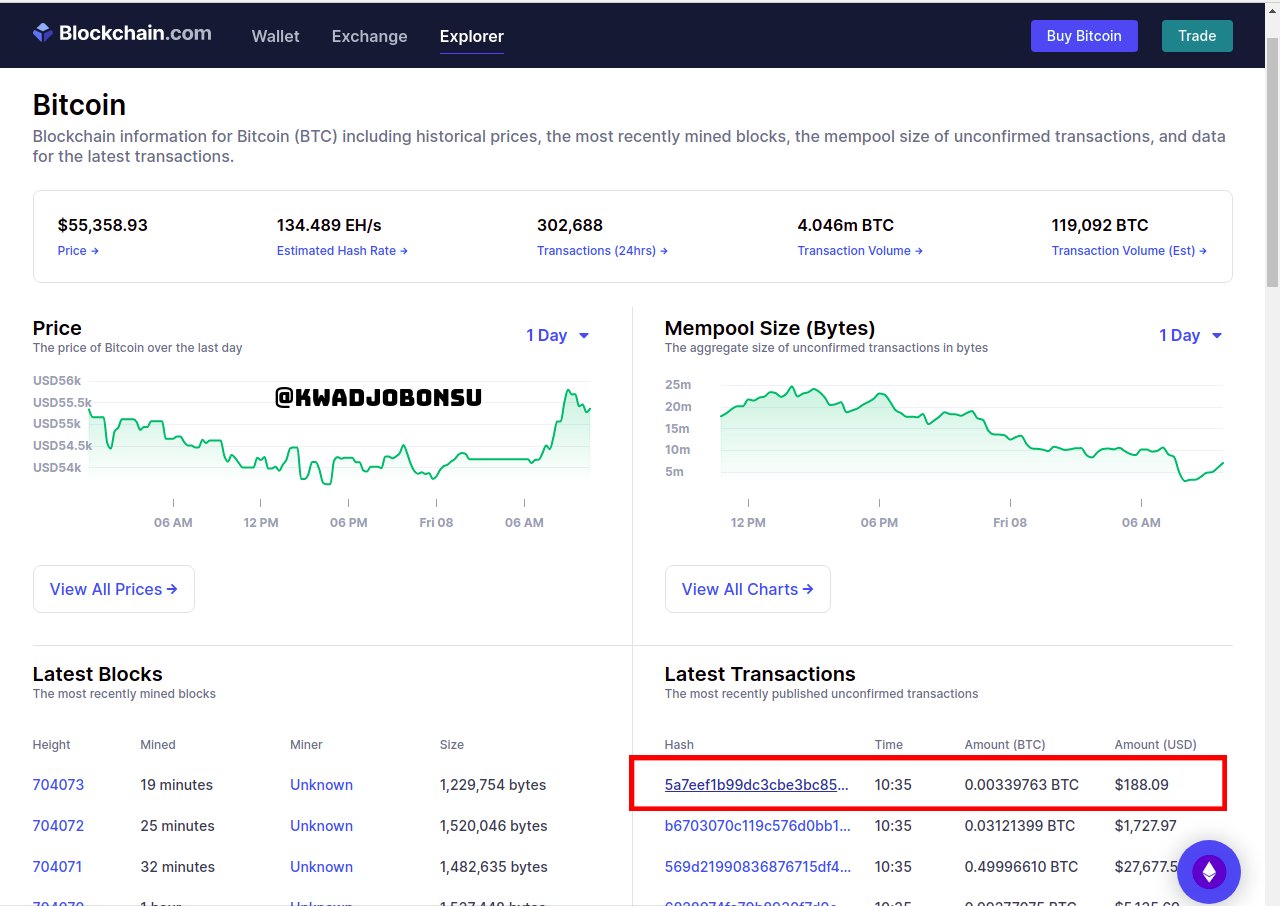Open transaction hash b6703070c119c576d0bb1
Viewport: 1280px width, 906px height.
[757, 826]
